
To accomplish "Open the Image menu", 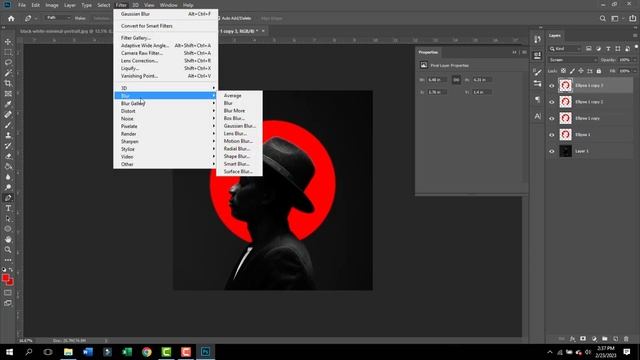I will click(52, 5).
